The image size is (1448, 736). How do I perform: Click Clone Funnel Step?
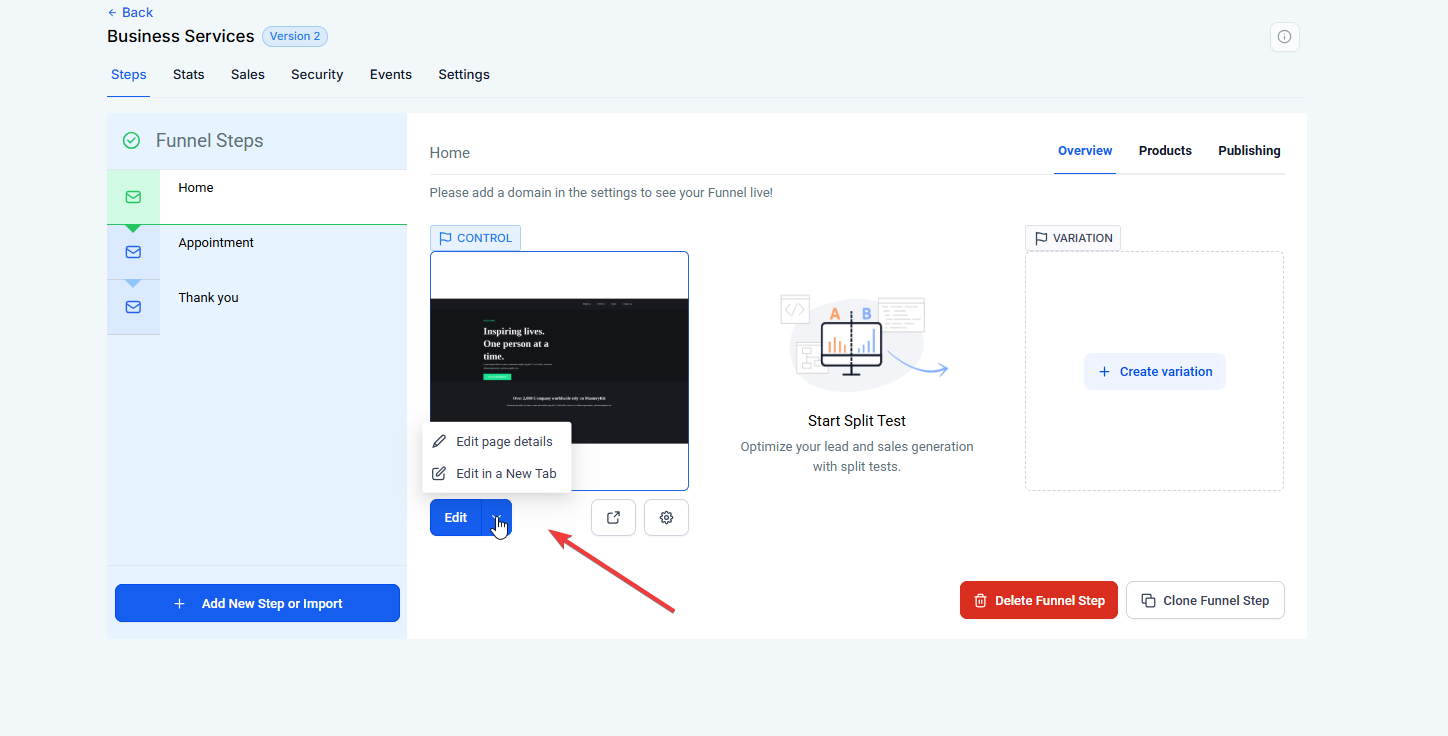(x=1205, y=601)
